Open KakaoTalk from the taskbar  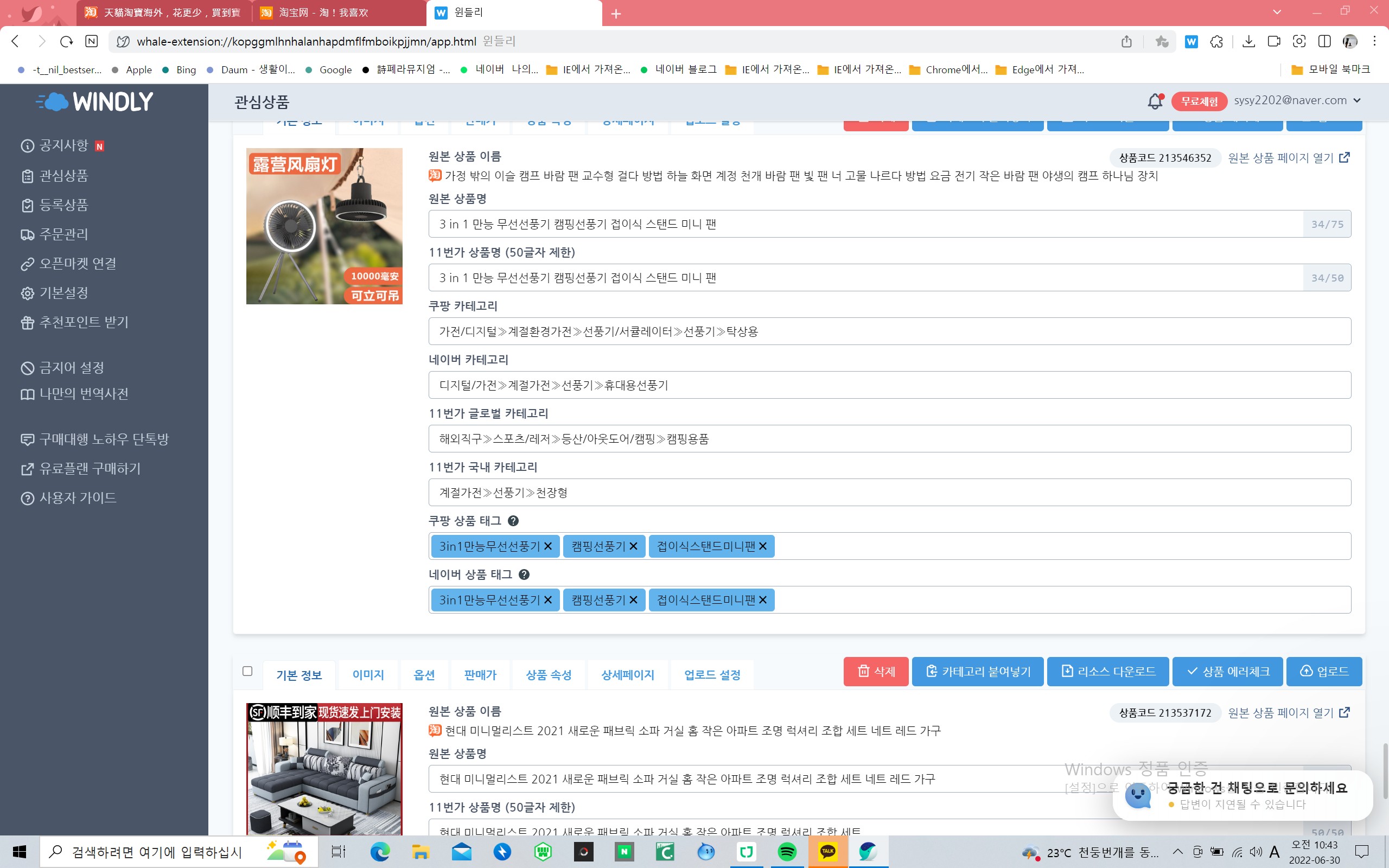tap(827, 852)
